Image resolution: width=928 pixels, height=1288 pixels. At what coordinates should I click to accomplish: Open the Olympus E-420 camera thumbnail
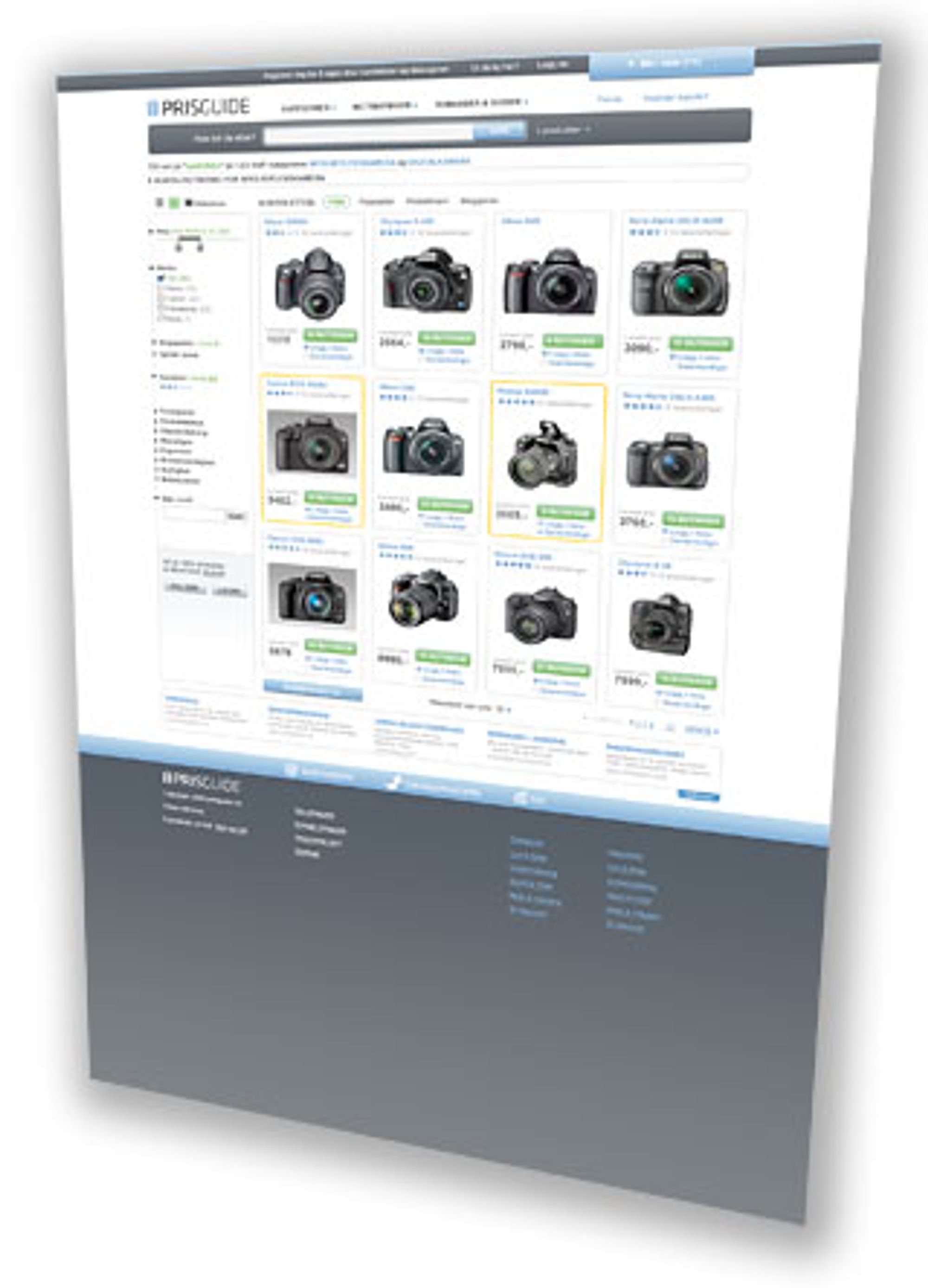tap(427, 279)
